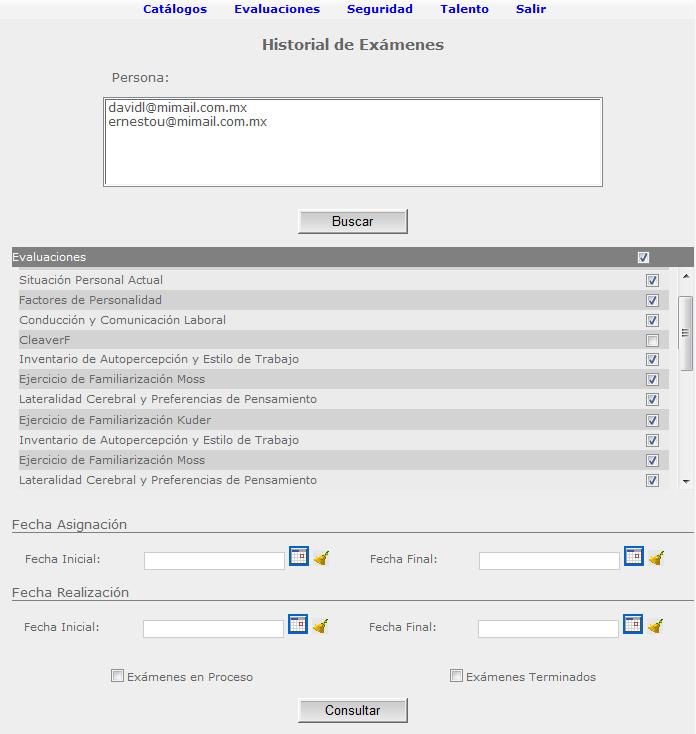Viewport: 696px width, 734px height.
Task: Open the Talento menu
Action: [464, 9]
